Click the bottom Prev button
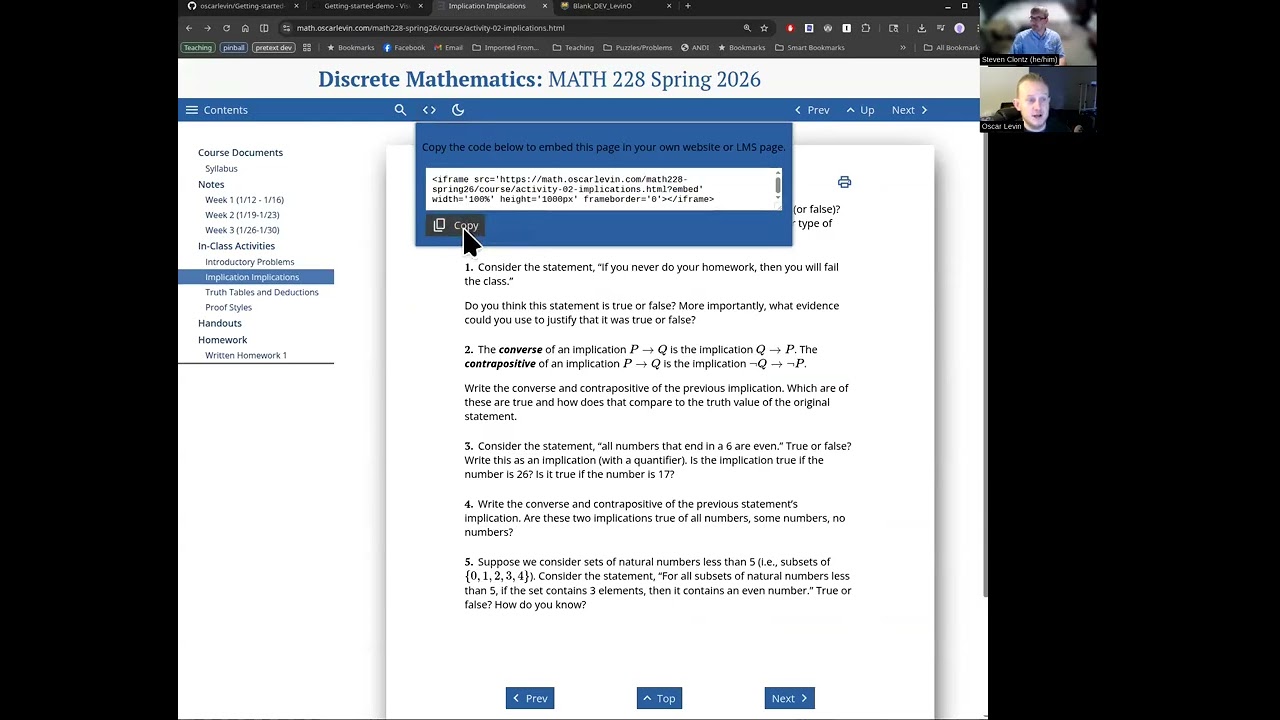This screenshot has width=1280, height=720. pyautogui.click(x=530, y=698)
